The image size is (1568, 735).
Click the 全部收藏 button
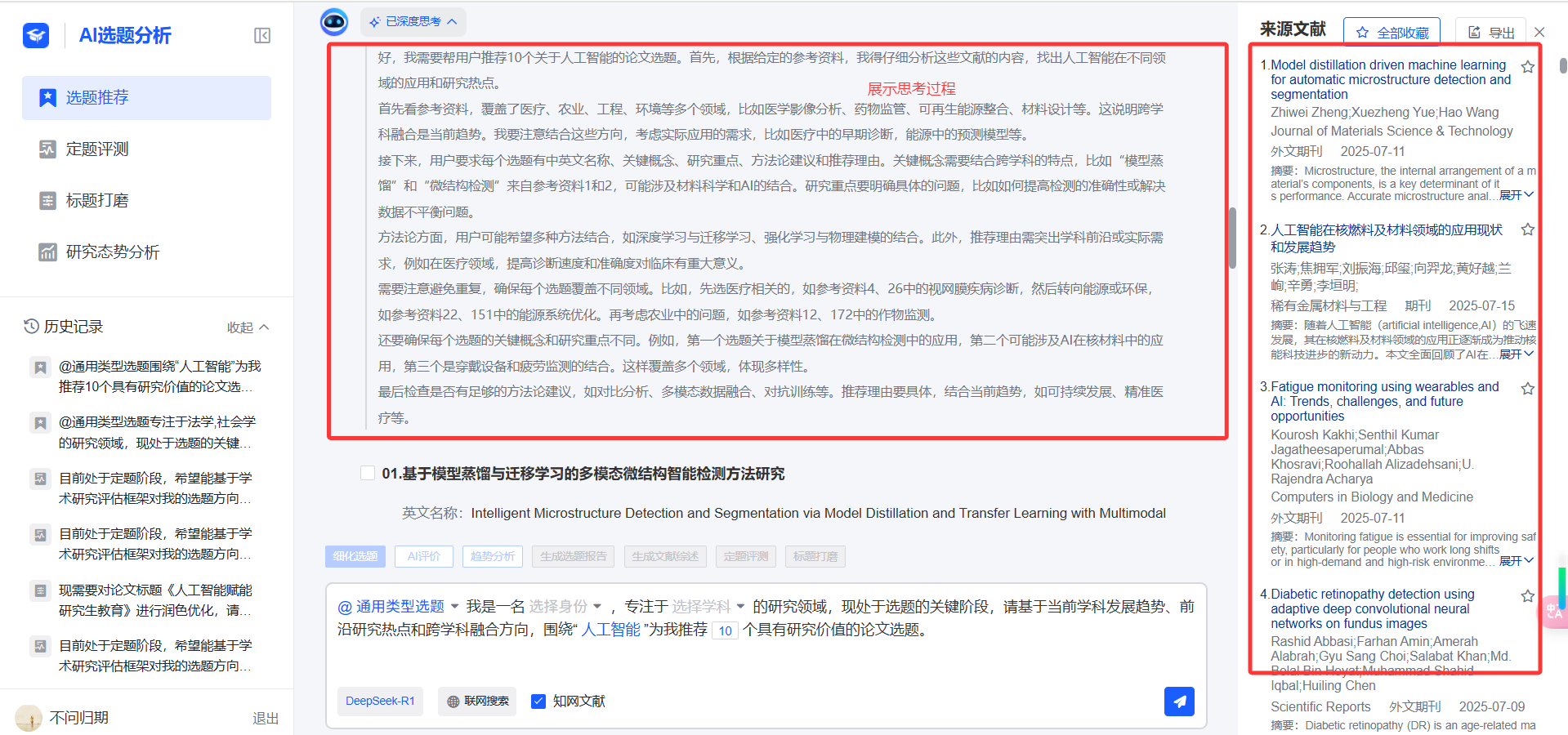tap(1392, 33)
